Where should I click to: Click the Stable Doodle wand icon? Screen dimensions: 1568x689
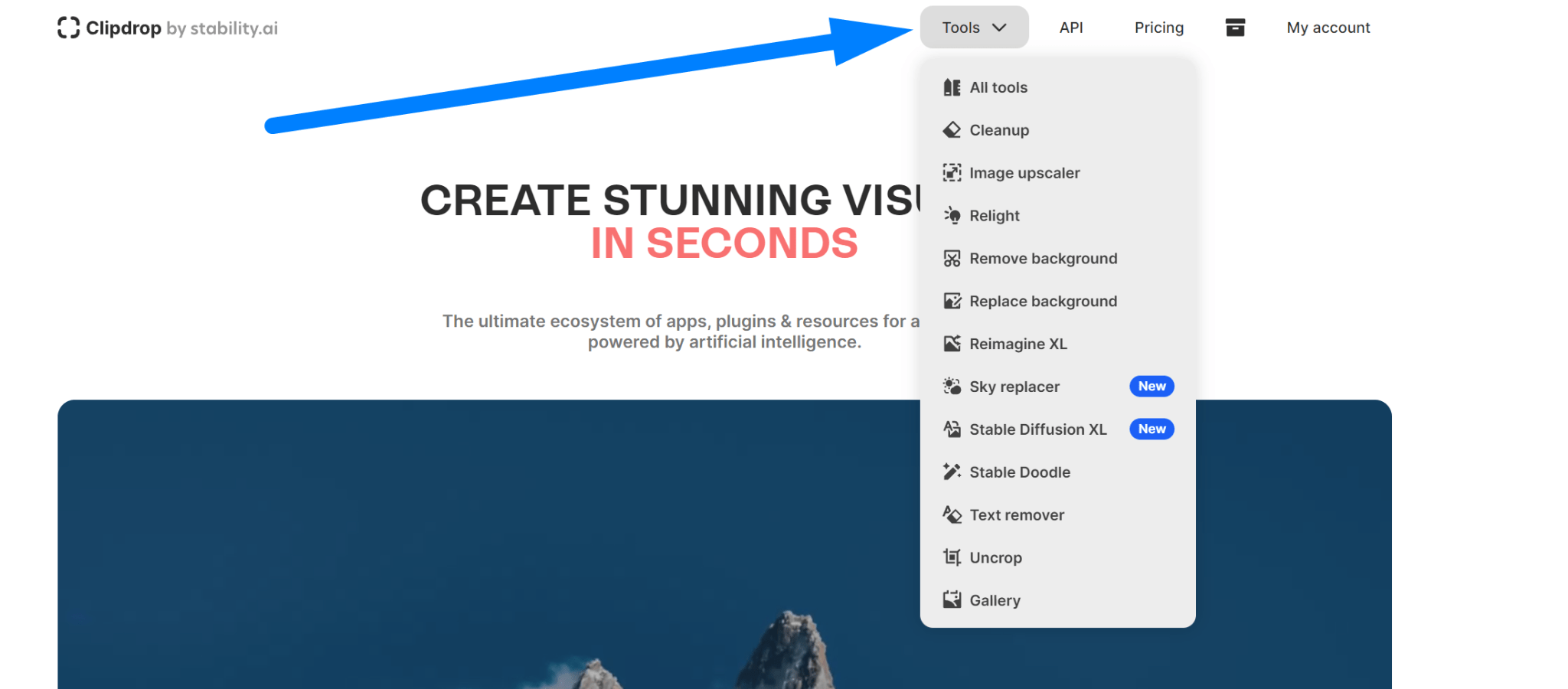pos(952,472)
